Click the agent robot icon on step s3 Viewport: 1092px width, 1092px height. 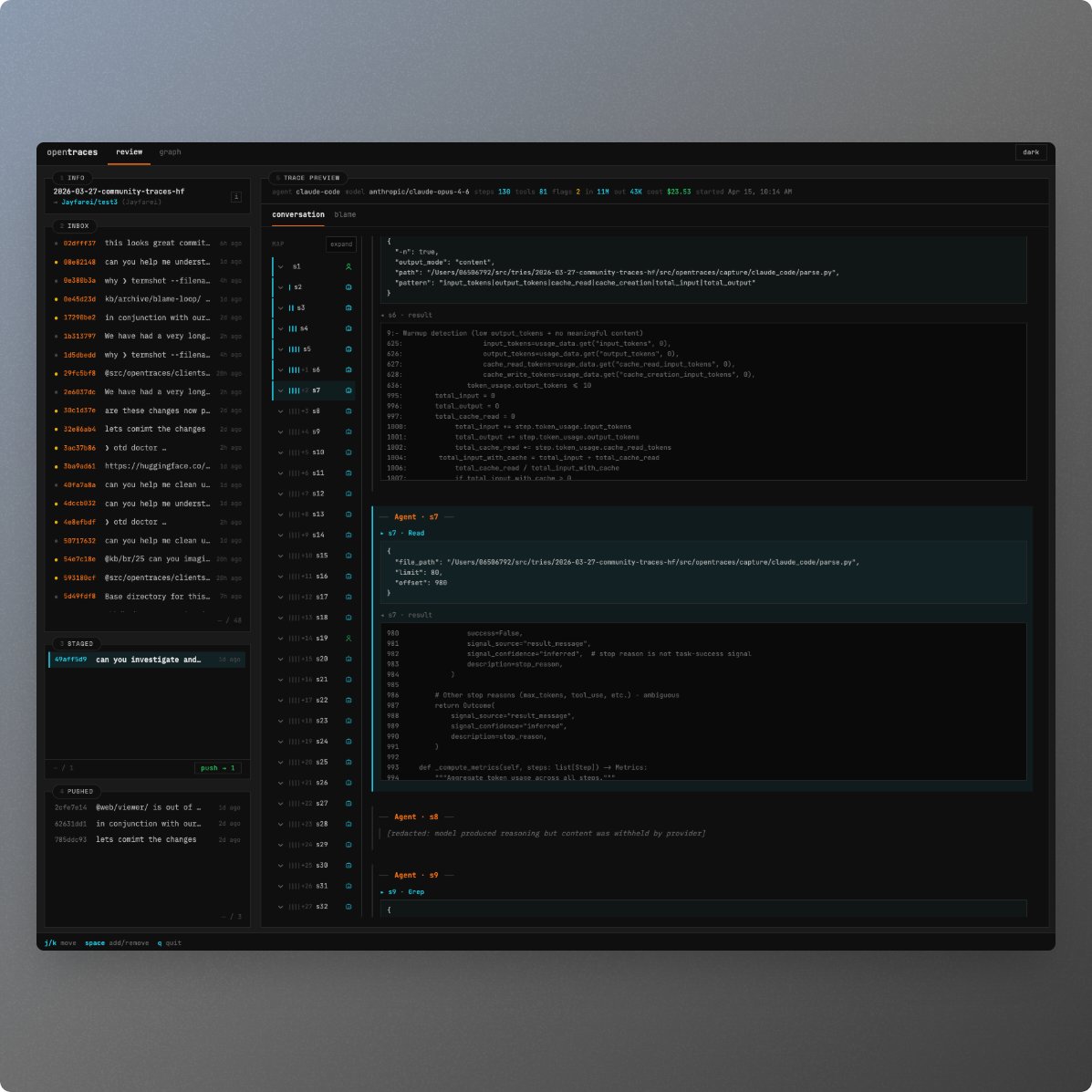348,307
